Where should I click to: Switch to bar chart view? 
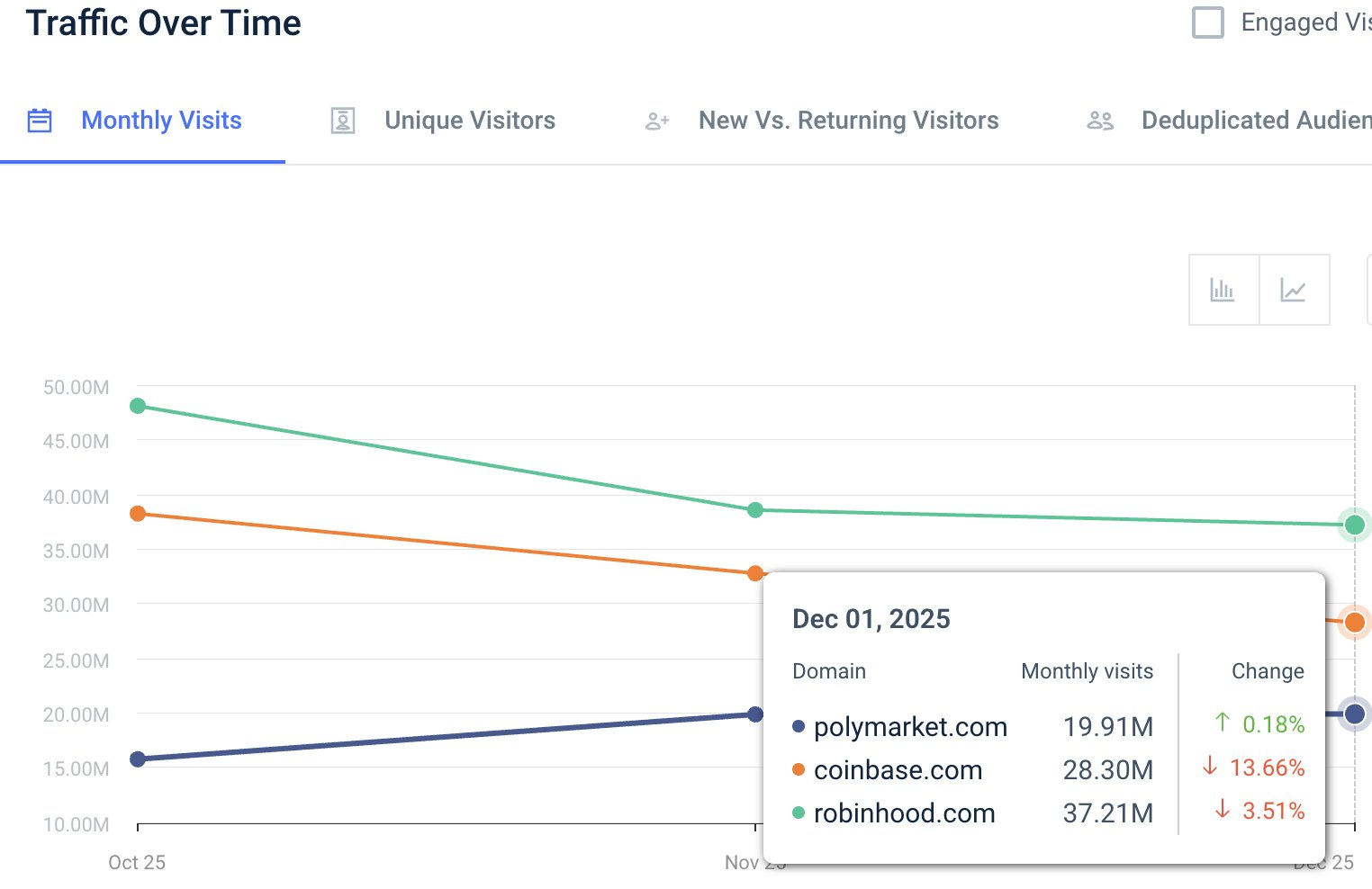1223,290
